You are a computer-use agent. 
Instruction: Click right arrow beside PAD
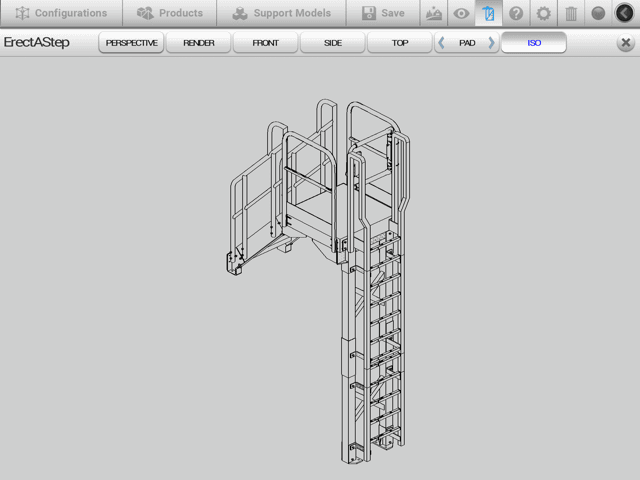coord(491,43)
